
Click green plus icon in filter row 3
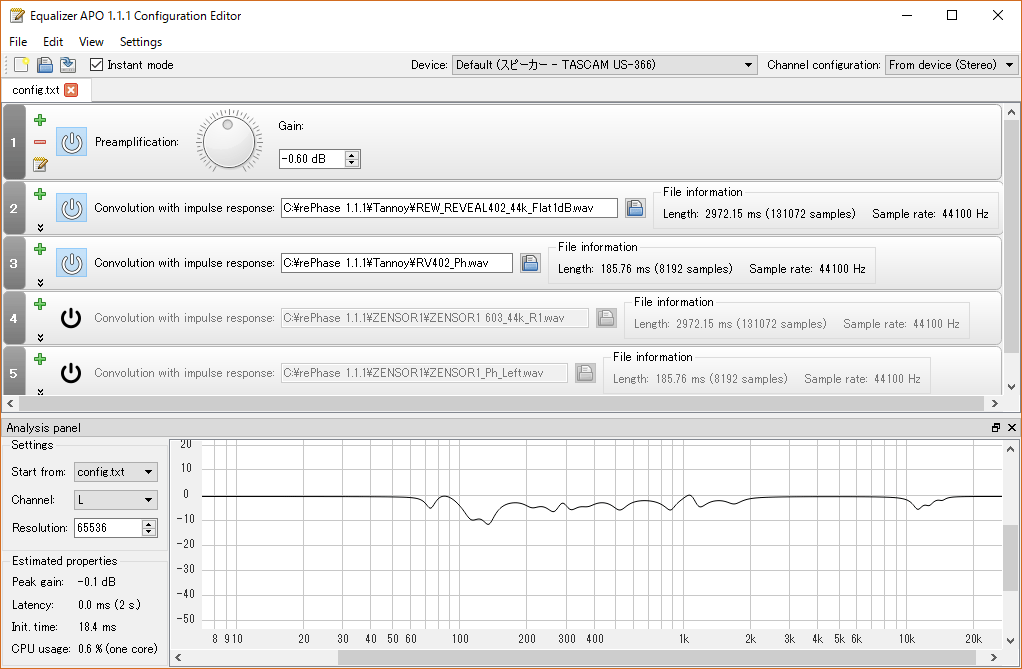[x=40, y=249]
